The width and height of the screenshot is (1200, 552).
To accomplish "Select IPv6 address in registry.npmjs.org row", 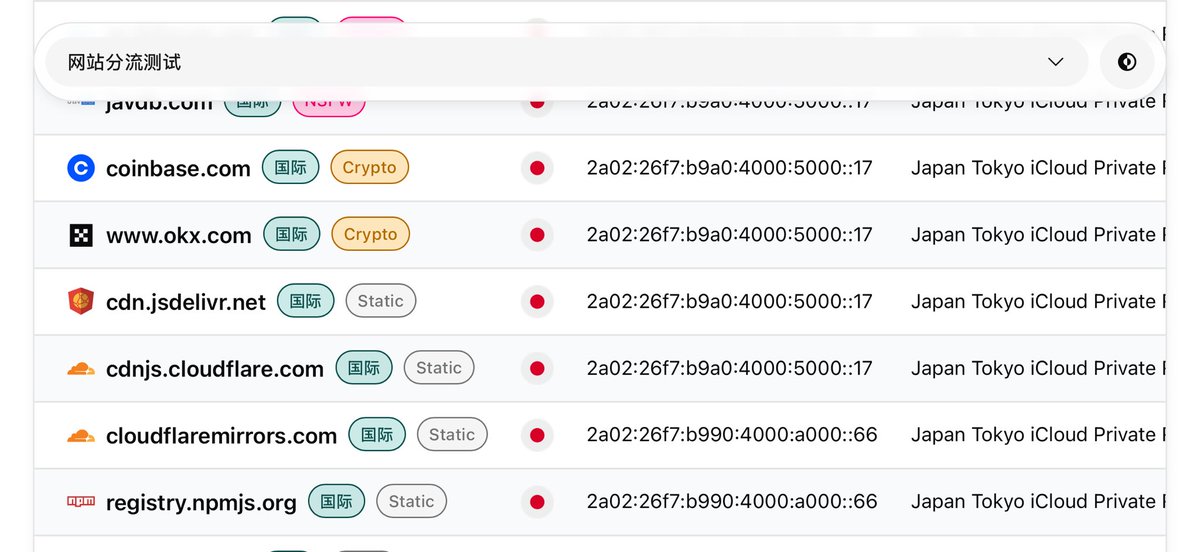I will (732, 501).
